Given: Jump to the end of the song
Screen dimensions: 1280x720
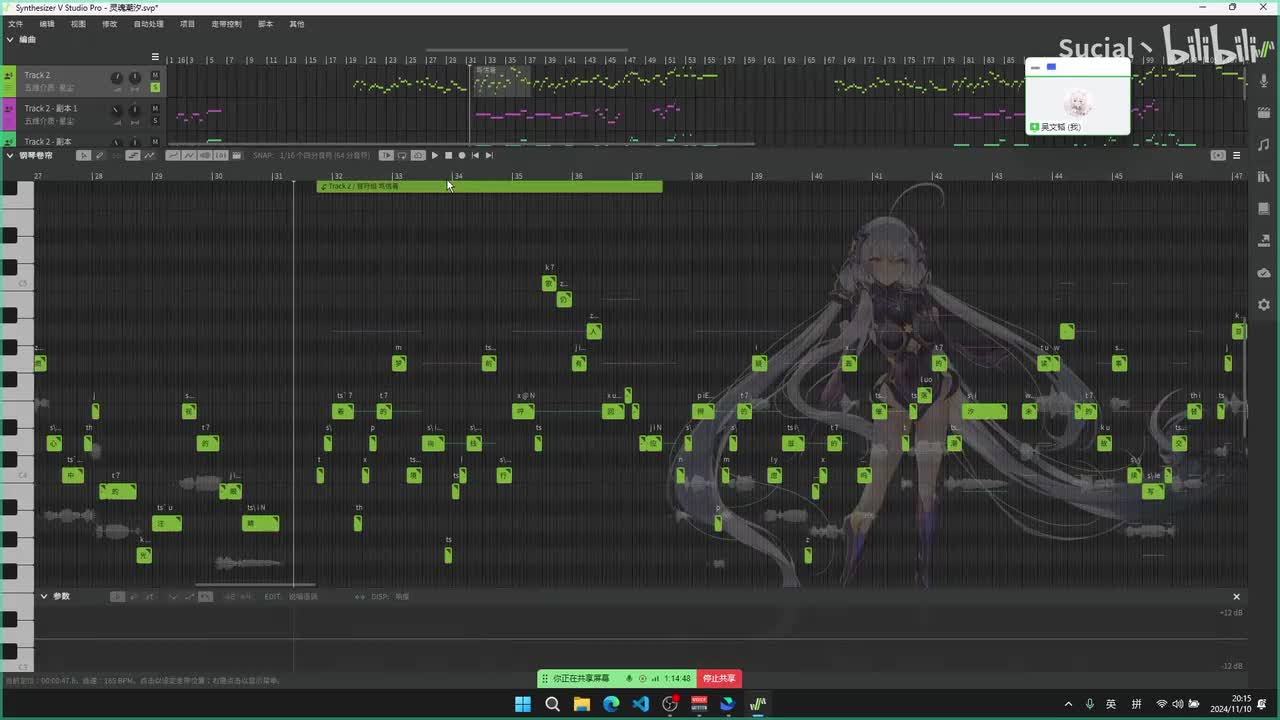Looking at the screenshot, I should (x=489, y=155).
